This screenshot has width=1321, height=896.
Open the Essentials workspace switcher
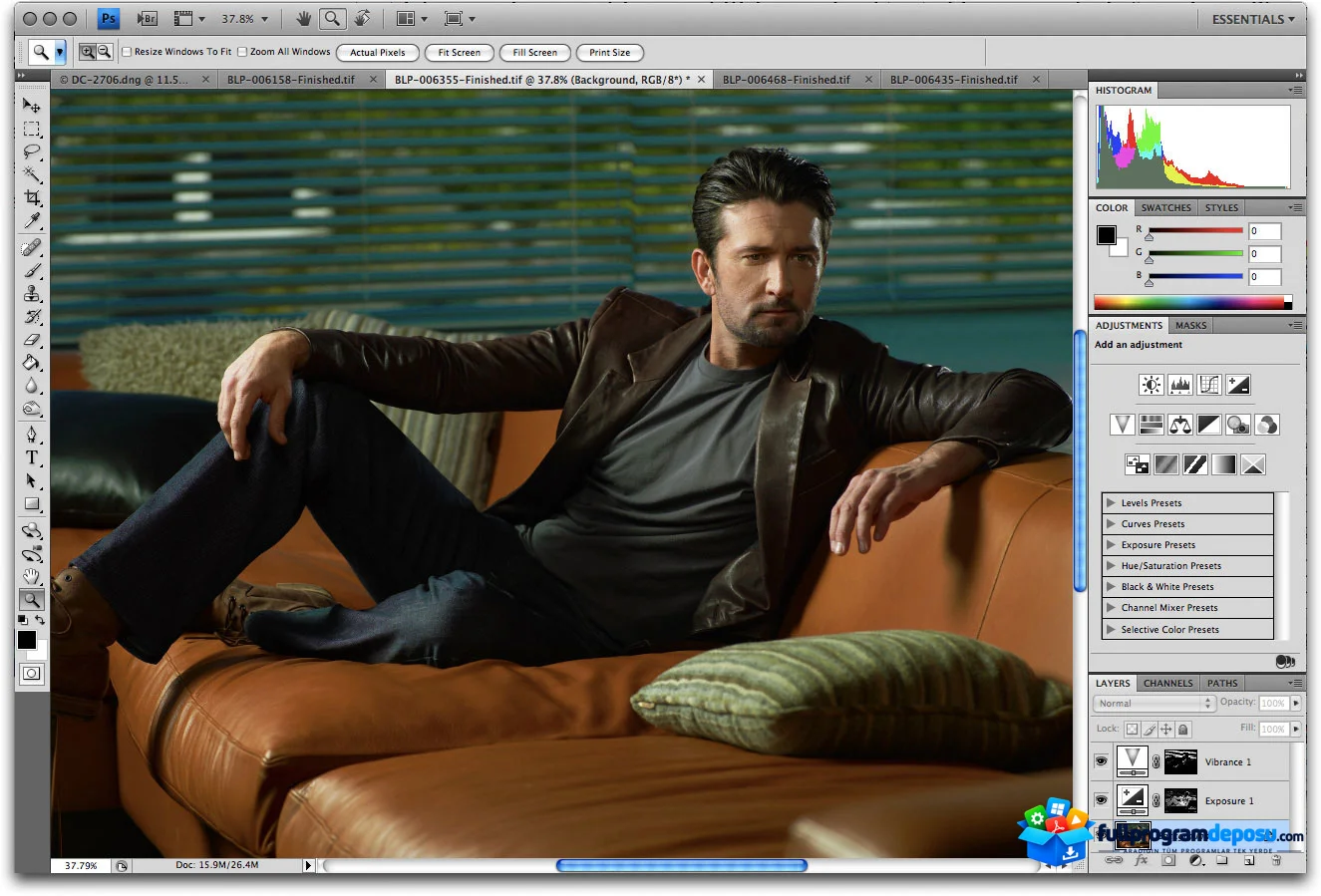[1253, 19]
